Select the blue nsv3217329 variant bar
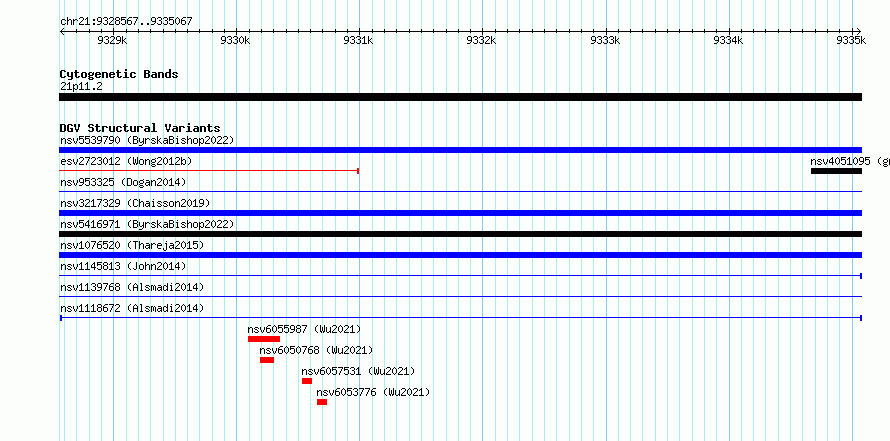 click(460, 213)
